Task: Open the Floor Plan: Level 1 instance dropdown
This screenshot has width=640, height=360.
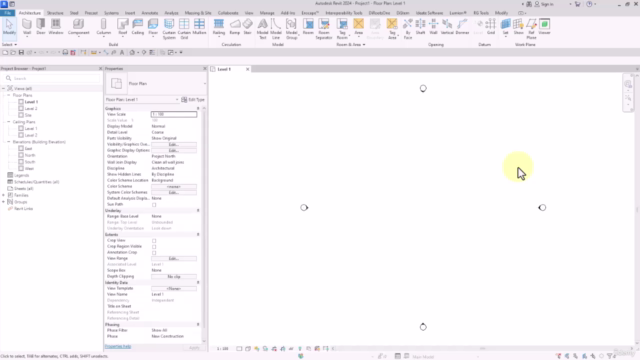Action: [x=142, y=100]
